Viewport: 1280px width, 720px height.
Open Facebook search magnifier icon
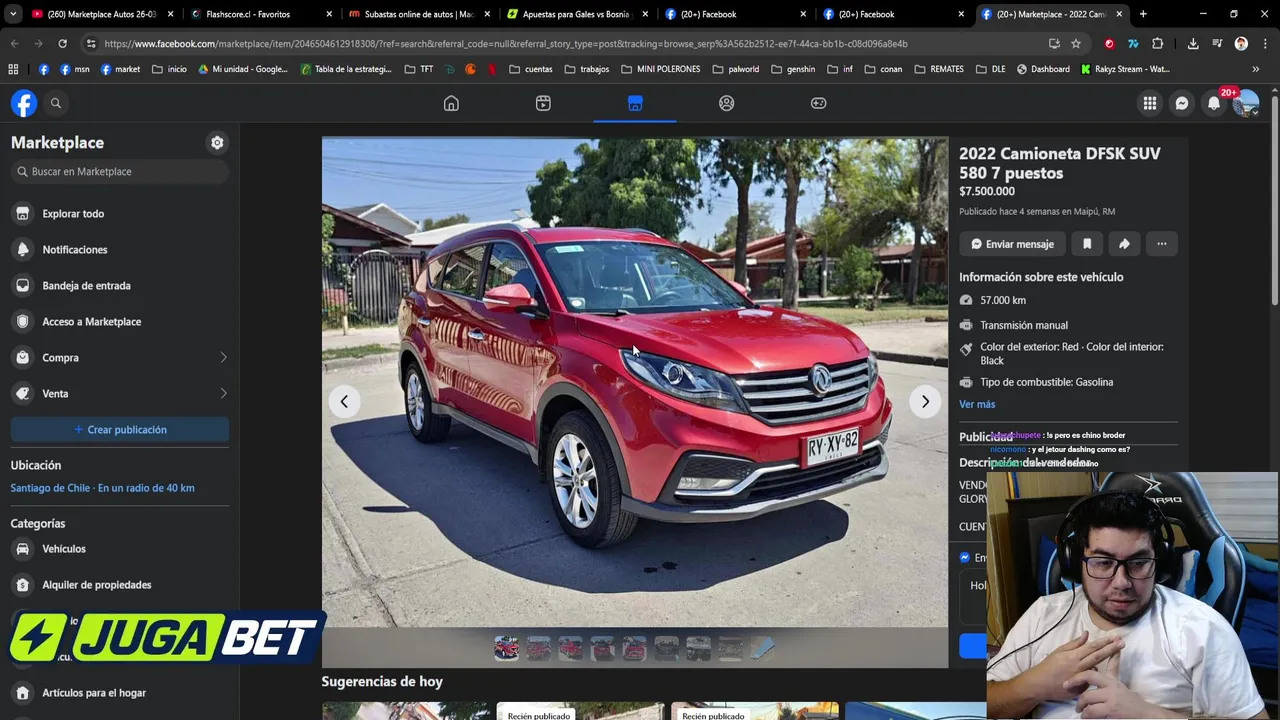tap(56, 103)
